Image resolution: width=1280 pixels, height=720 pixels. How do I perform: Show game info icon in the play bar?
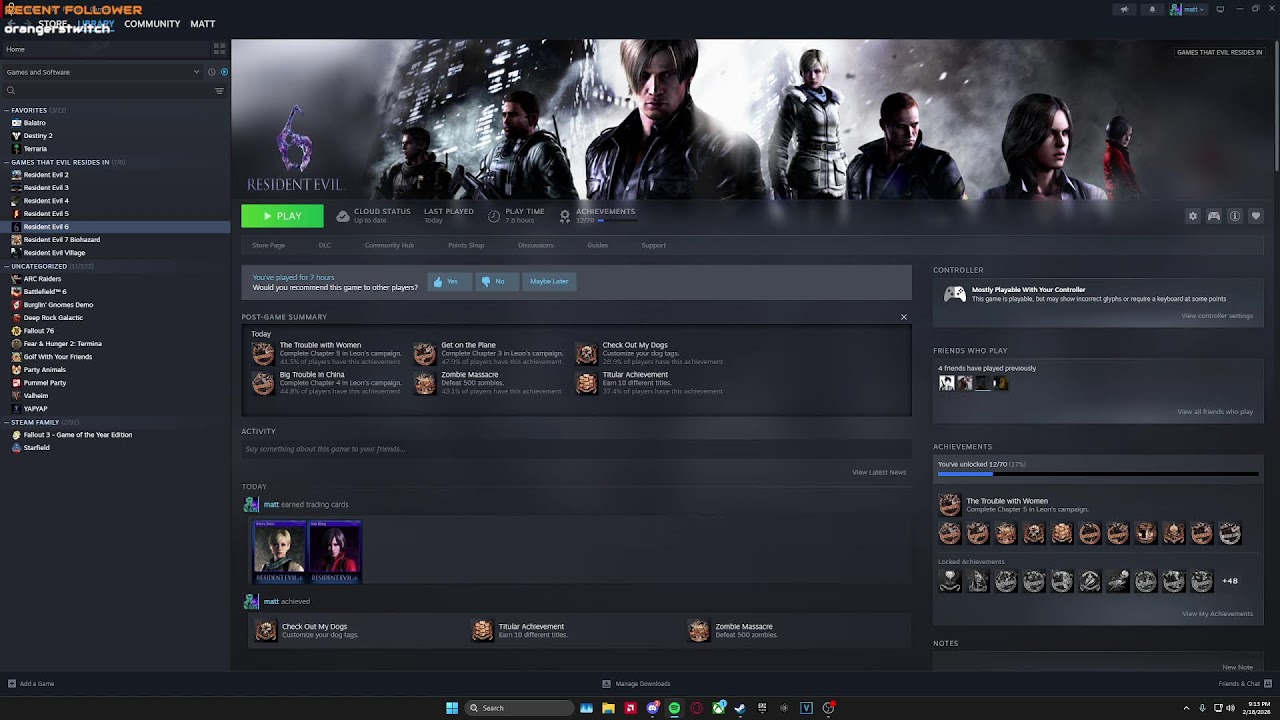[1235, 216]
